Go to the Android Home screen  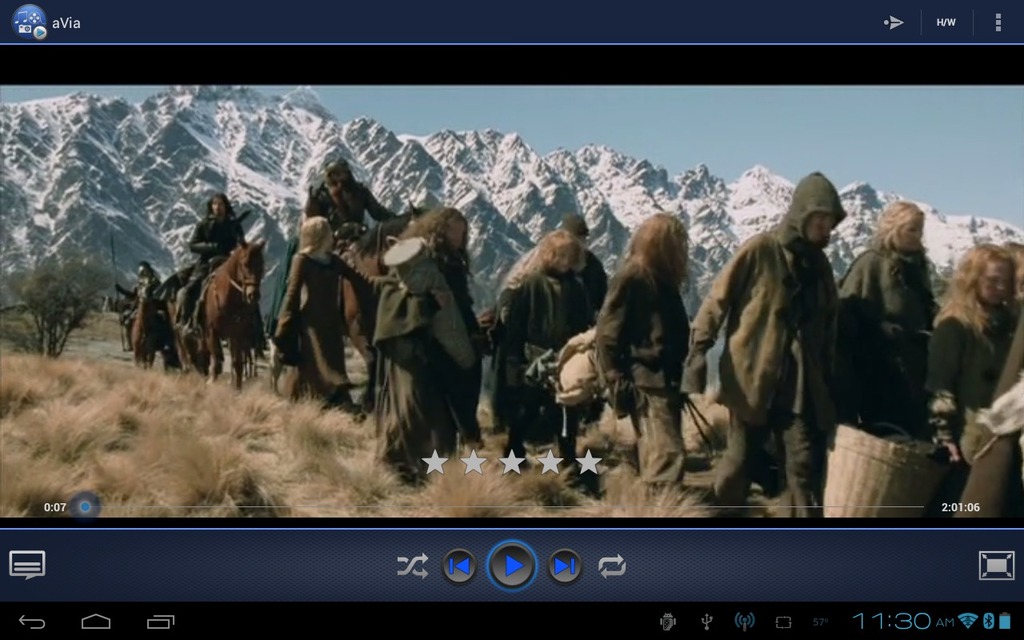pyautogui.click(x=96, y=622)
